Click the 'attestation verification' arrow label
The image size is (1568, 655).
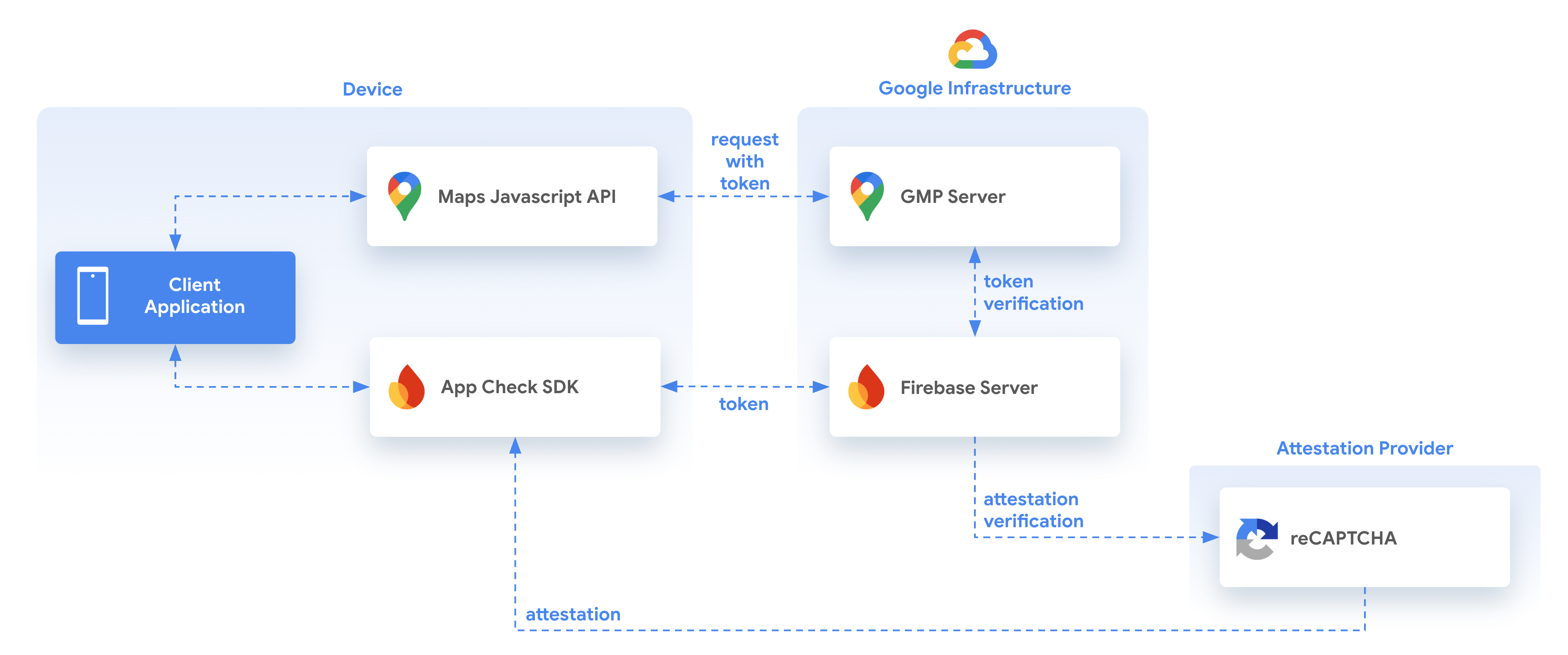pyautogui.click(x=1034, y=510)
